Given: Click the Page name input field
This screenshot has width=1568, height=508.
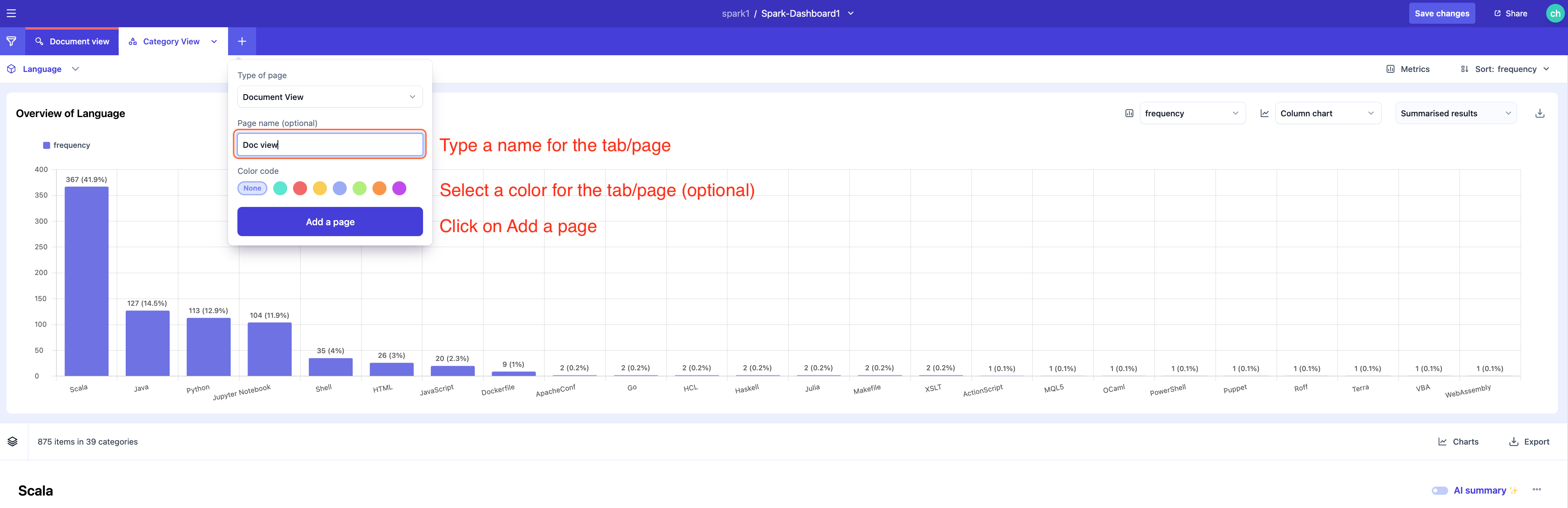Looking at the screenshot, I should click(x=329, y=145).
